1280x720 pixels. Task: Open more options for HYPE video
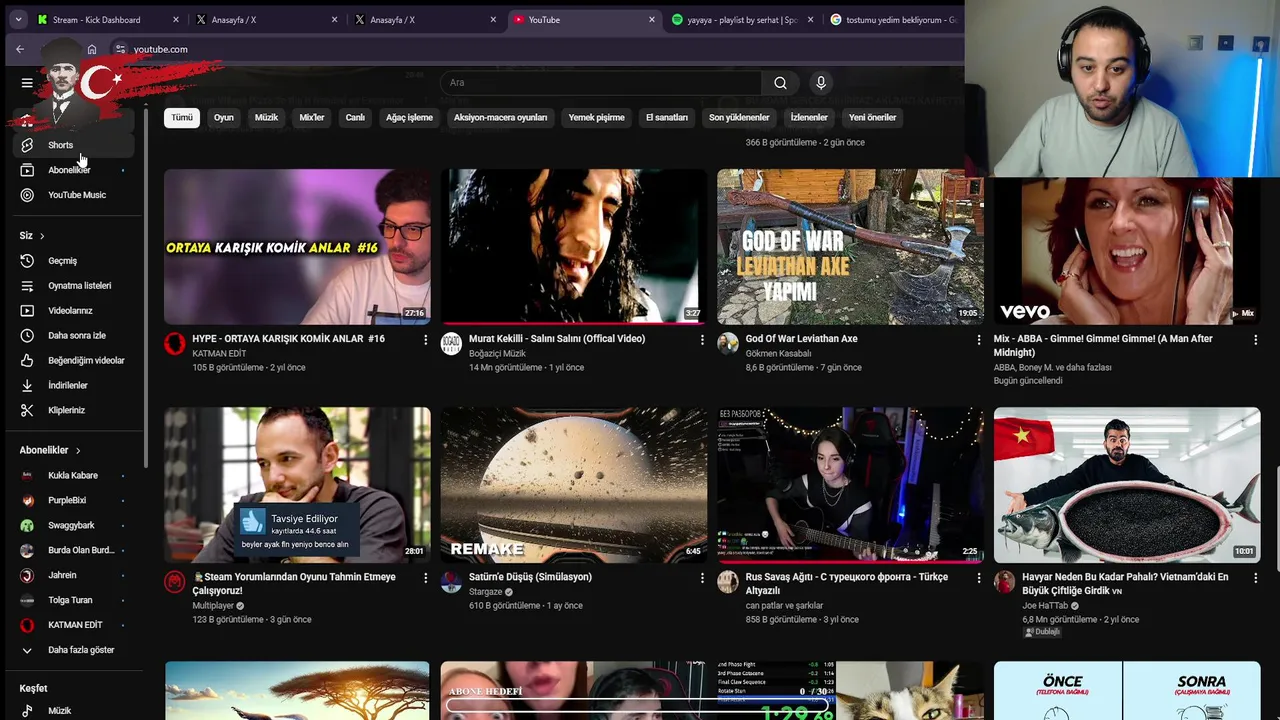click(425, 340)
